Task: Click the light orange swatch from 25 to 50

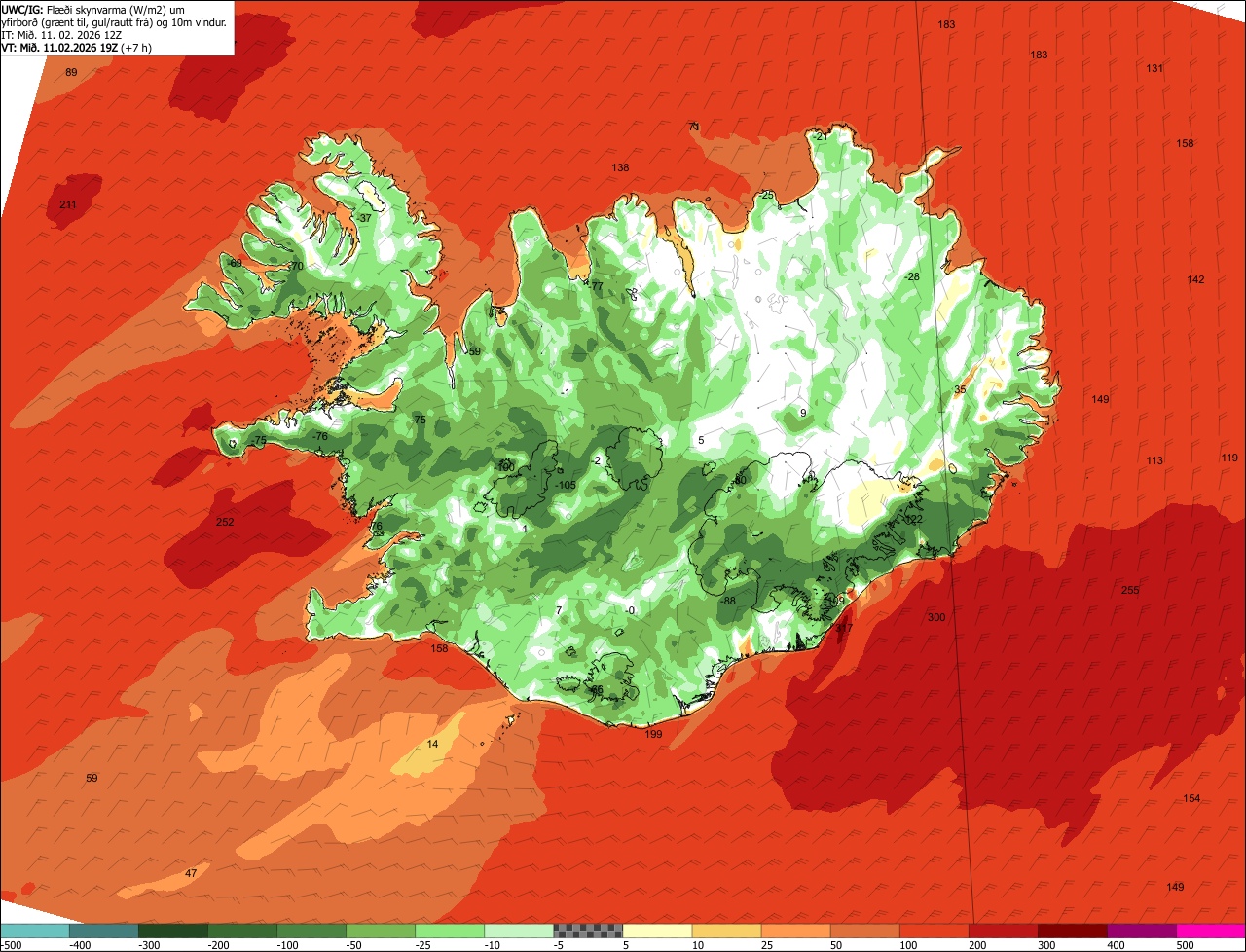Action: 795,931
